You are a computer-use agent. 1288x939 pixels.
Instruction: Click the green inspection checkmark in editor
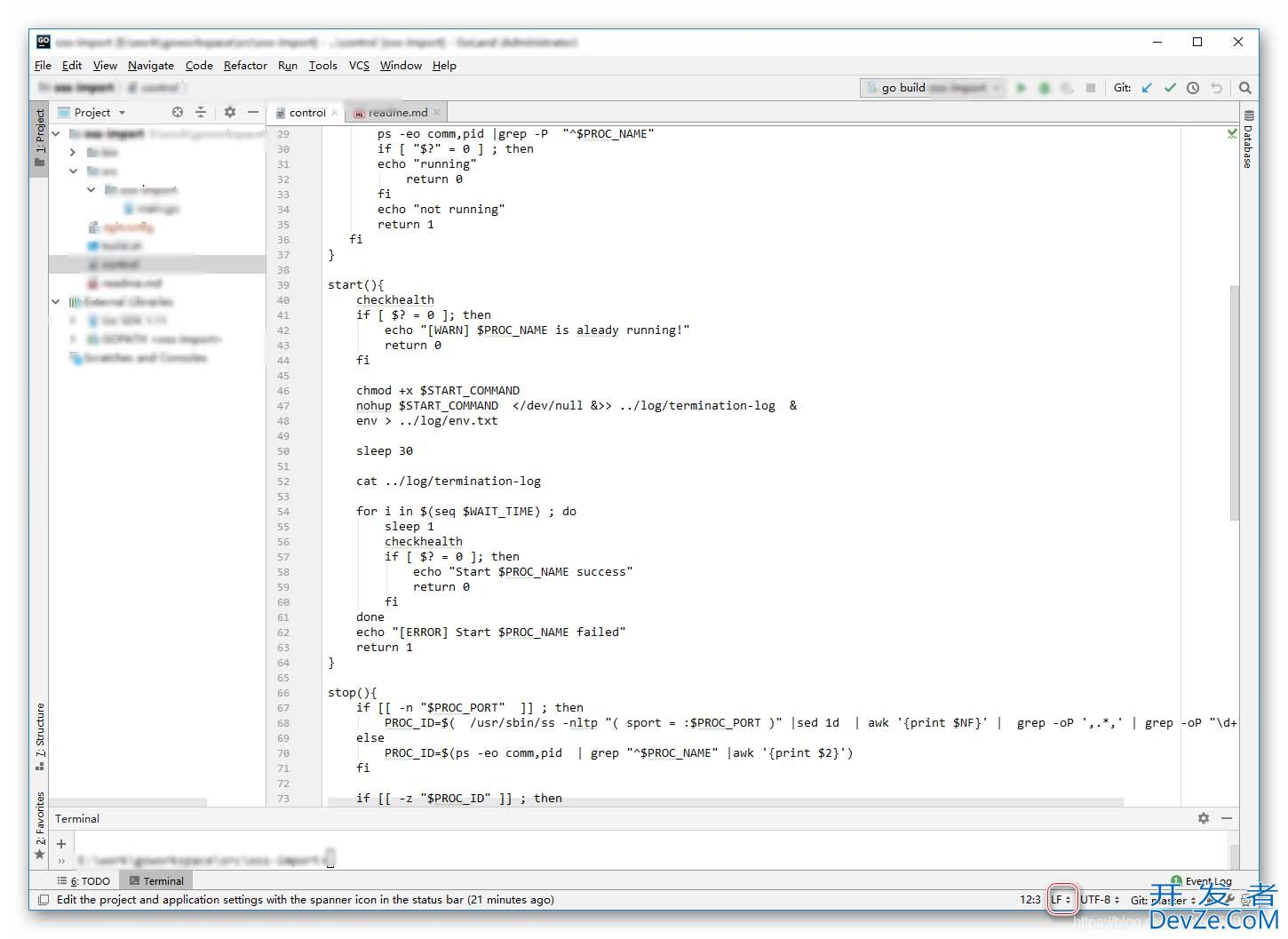pos(1232,133)
